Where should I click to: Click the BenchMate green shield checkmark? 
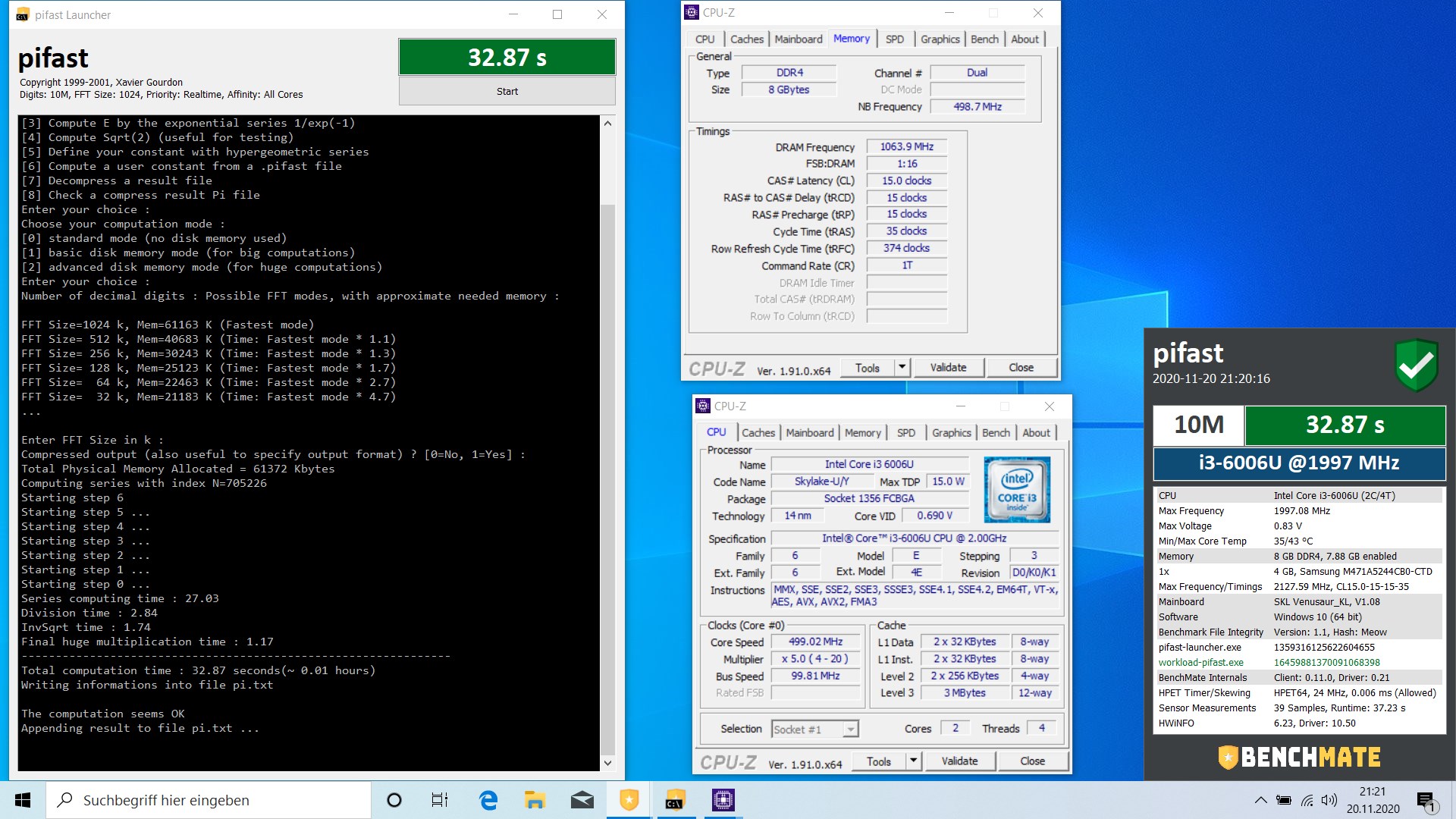click(x=1416, y=366)
